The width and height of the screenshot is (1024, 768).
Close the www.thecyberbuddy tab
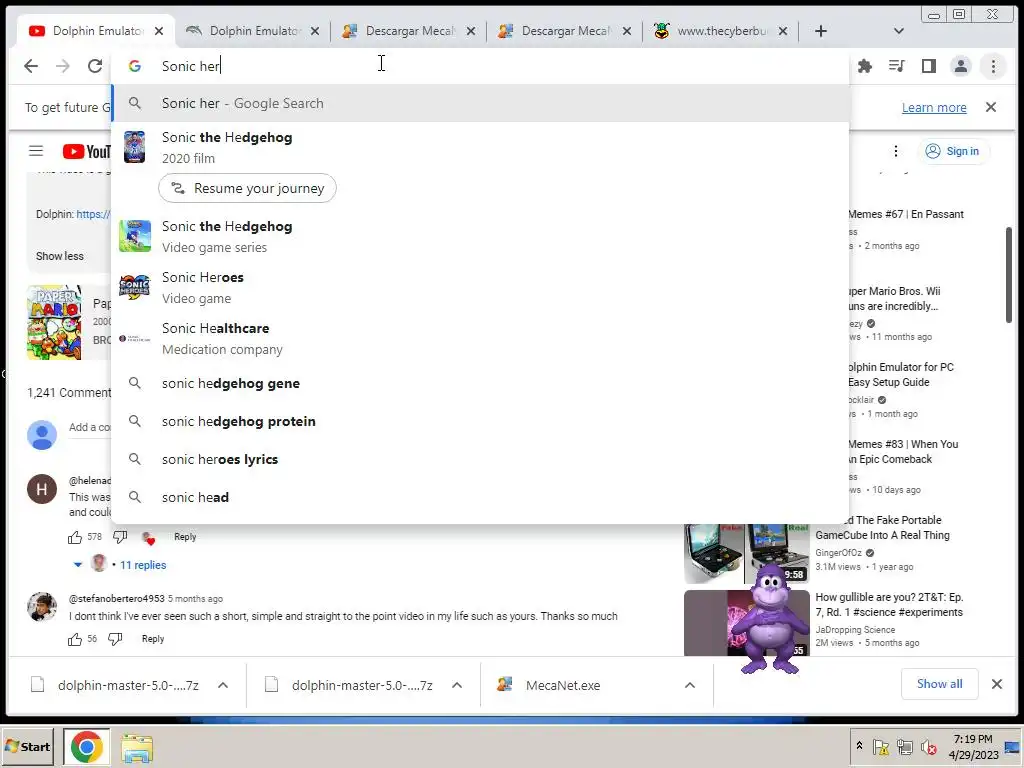(783, 31)
